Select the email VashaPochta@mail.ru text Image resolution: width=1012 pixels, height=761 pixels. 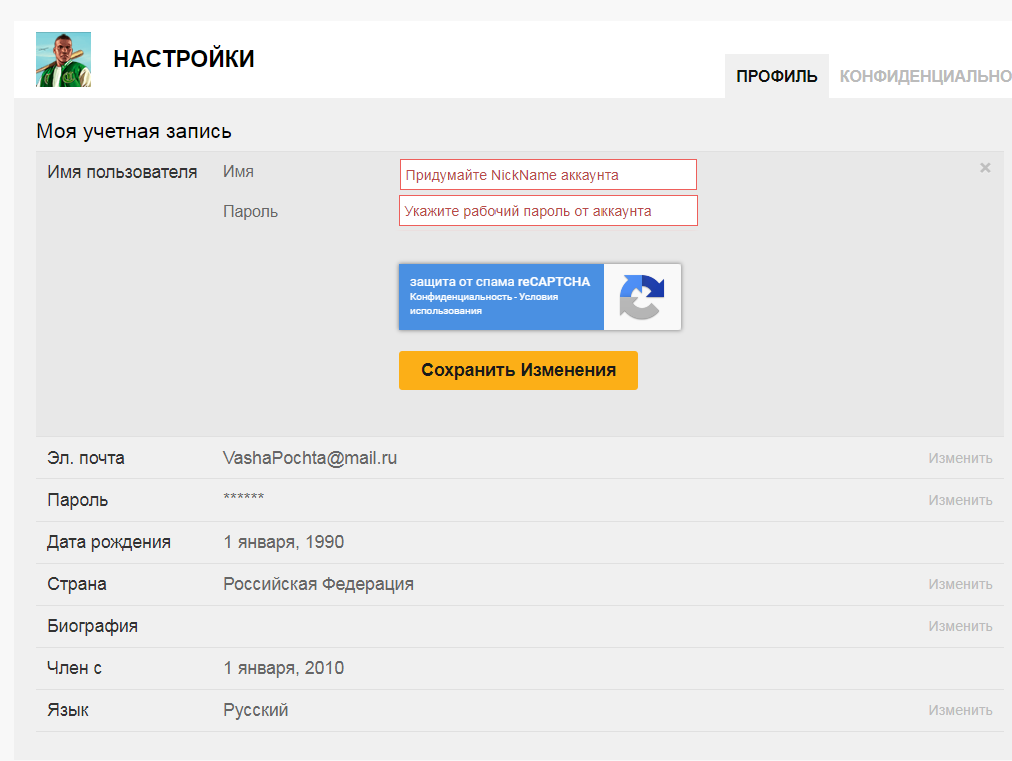[x=310, y=458]
